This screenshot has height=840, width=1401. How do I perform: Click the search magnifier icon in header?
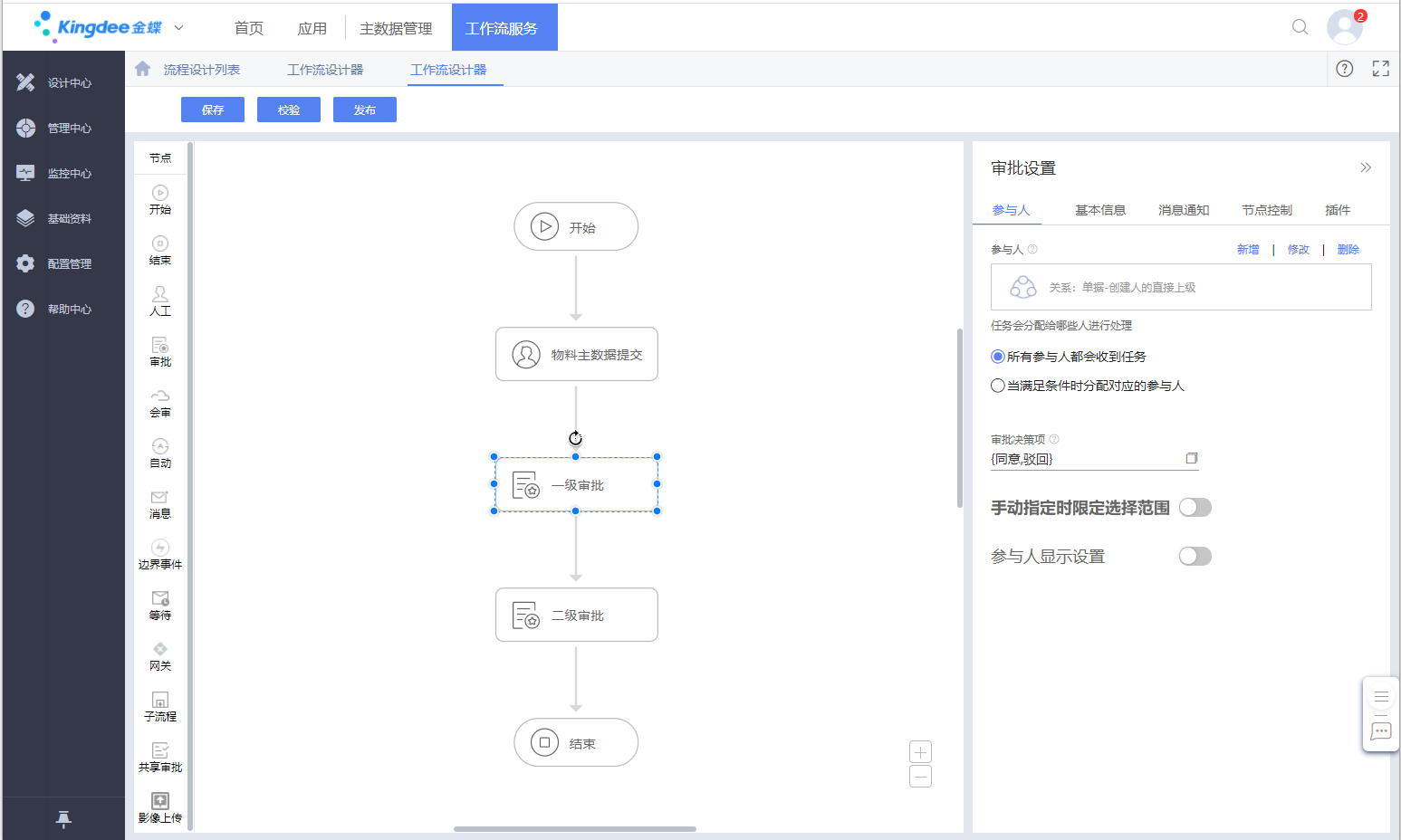(1300, 27)
